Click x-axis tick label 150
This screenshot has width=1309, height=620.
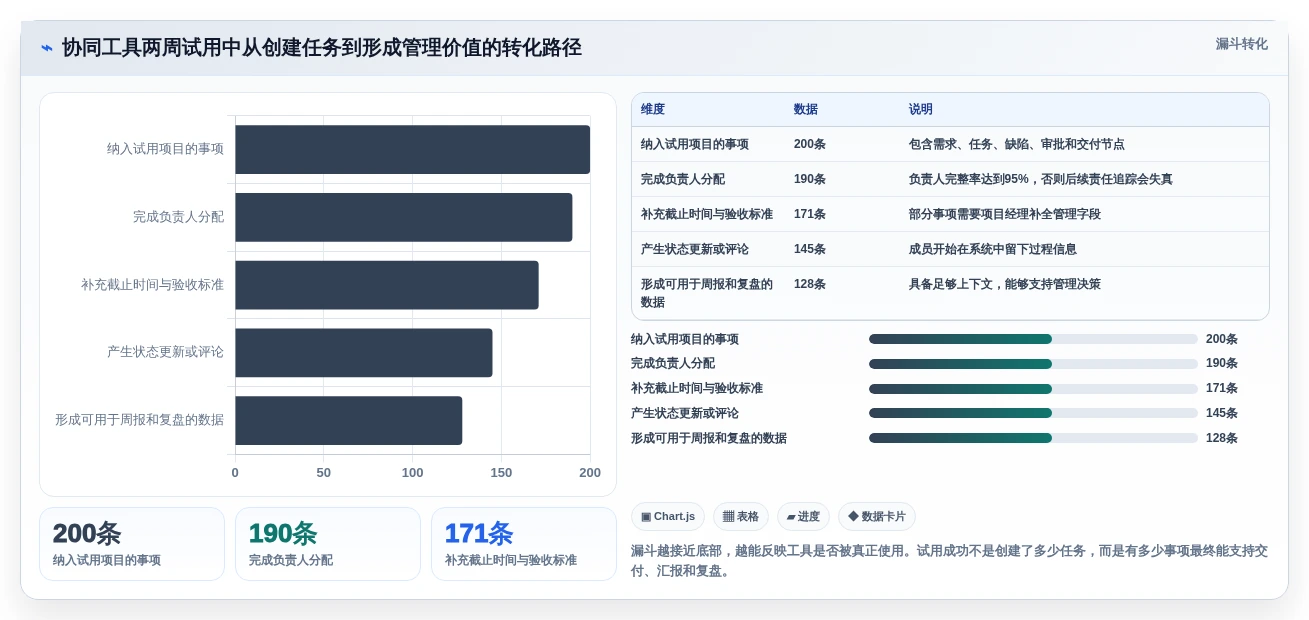click(x=501, y=473)
